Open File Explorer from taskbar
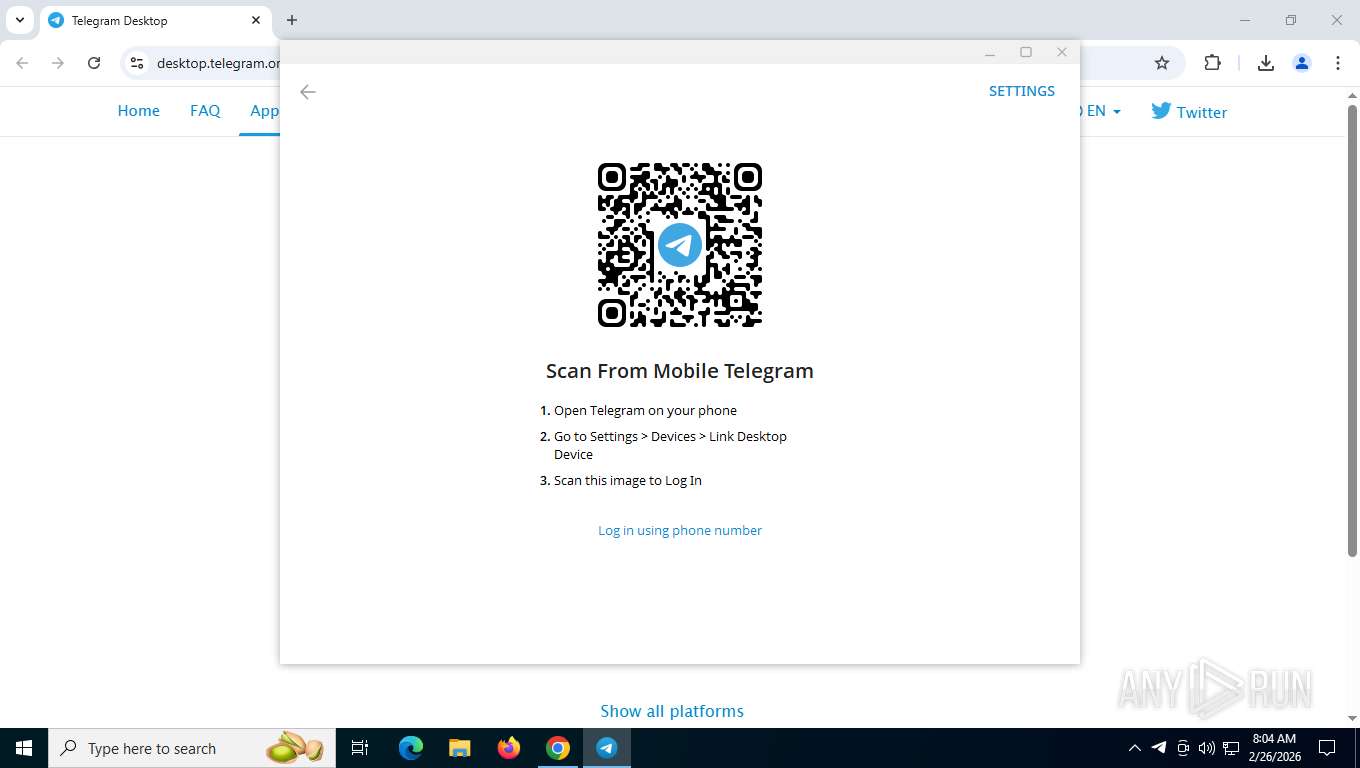The height and width of the screenshot is (768, 1360). coord(460,748)
